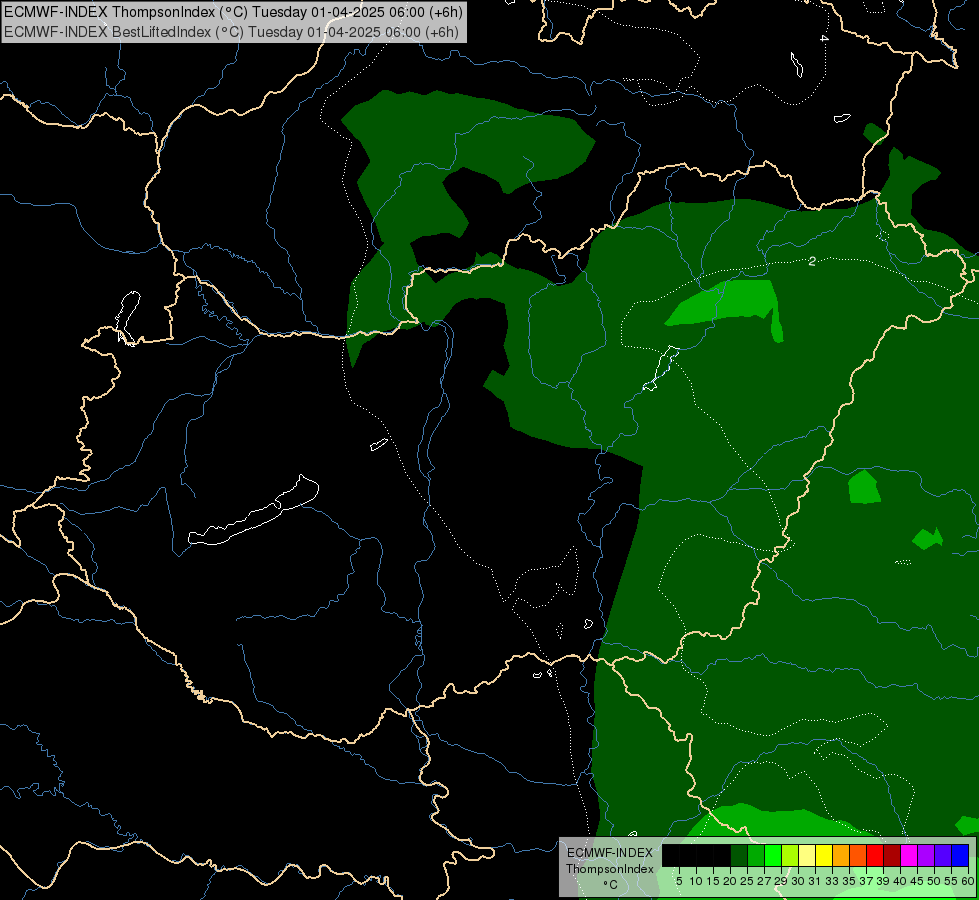Select the magenta 40–45 legend swatch
The image size is (979, 900).
pos(909,855)
